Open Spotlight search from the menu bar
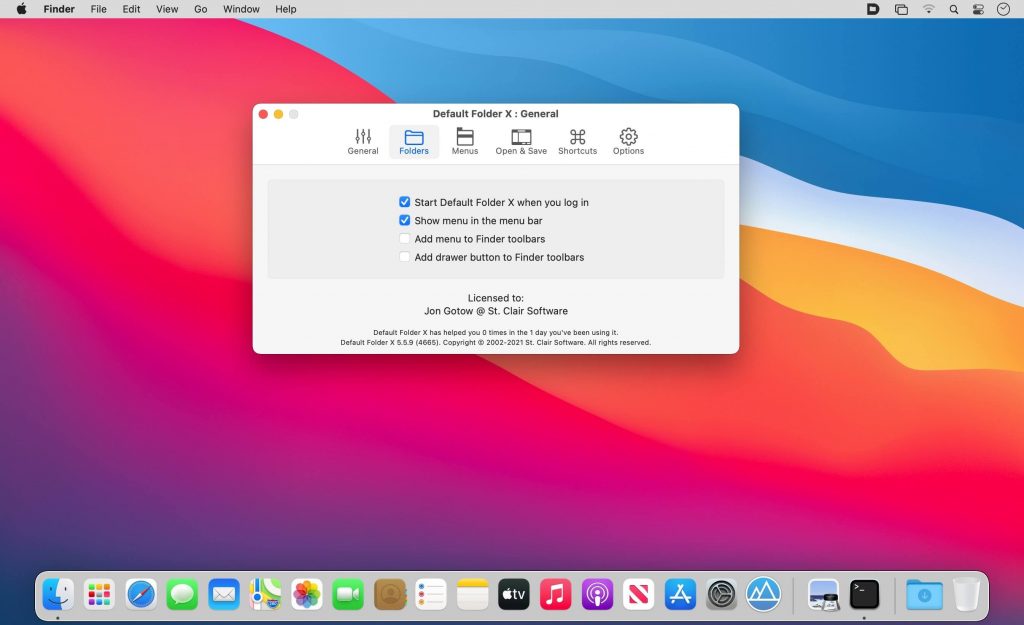This screenshot has width=1024, height=625. click(954, 9)
